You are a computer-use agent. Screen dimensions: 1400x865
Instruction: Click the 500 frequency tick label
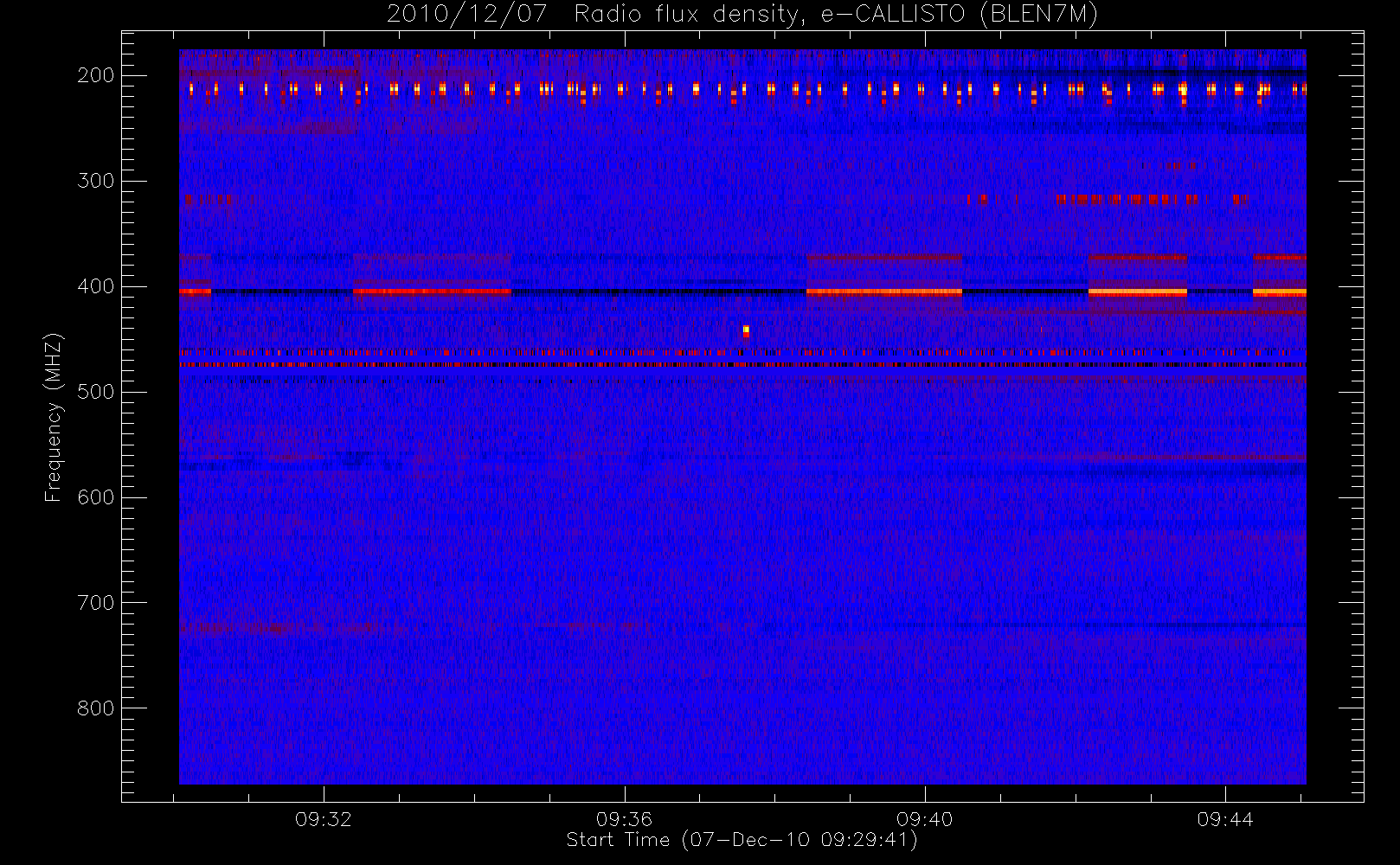point(96,392)
